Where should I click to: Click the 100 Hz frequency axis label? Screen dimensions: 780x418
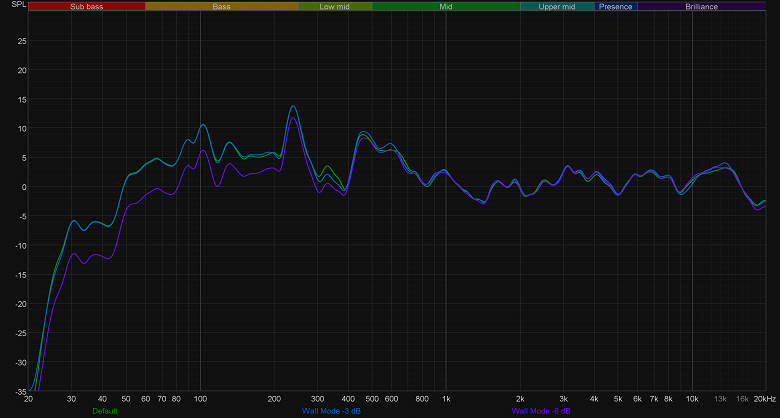click(x=200, y=399)
